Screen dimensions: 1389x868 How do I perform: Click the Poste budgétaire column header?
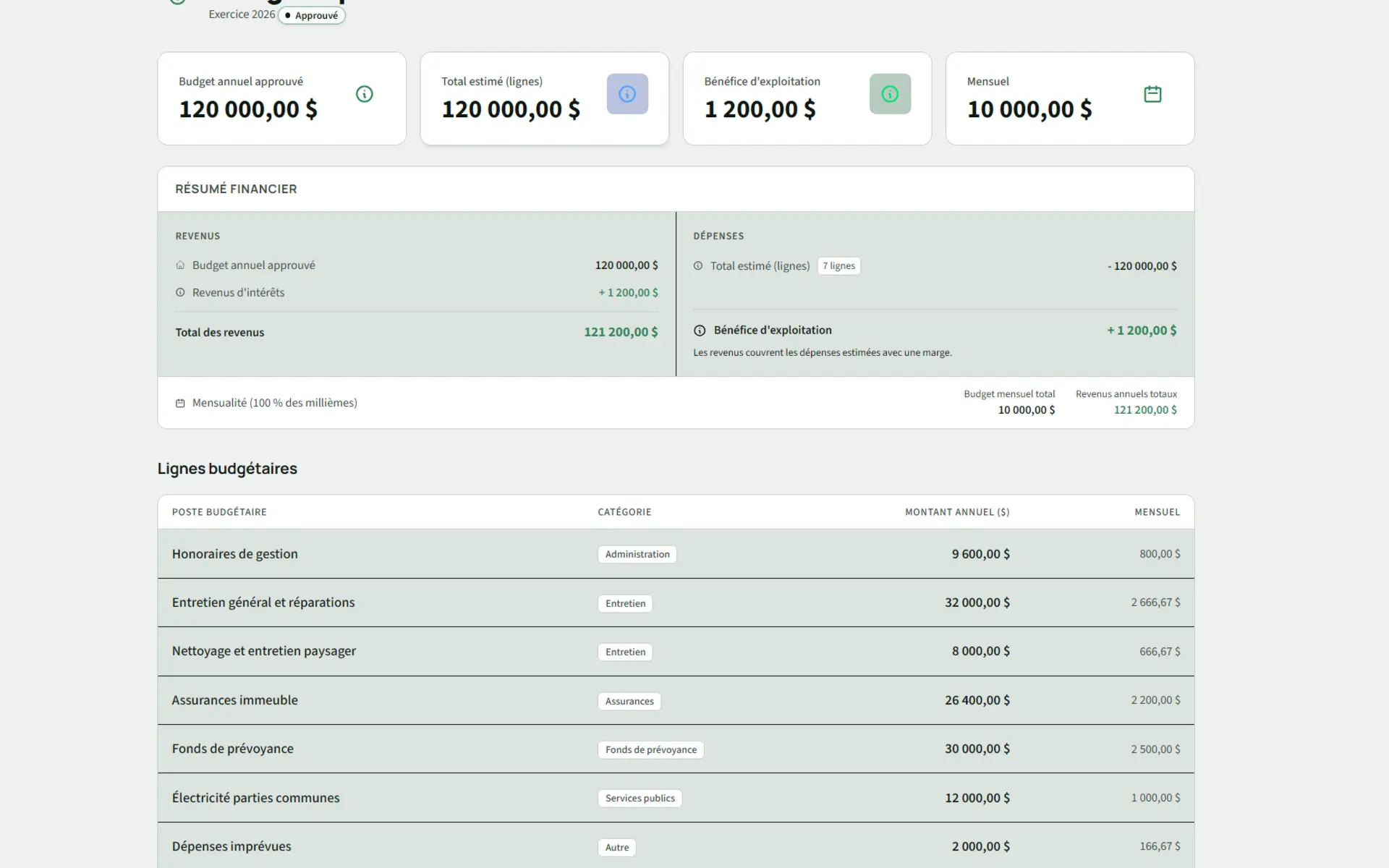(x=219, y=511)
